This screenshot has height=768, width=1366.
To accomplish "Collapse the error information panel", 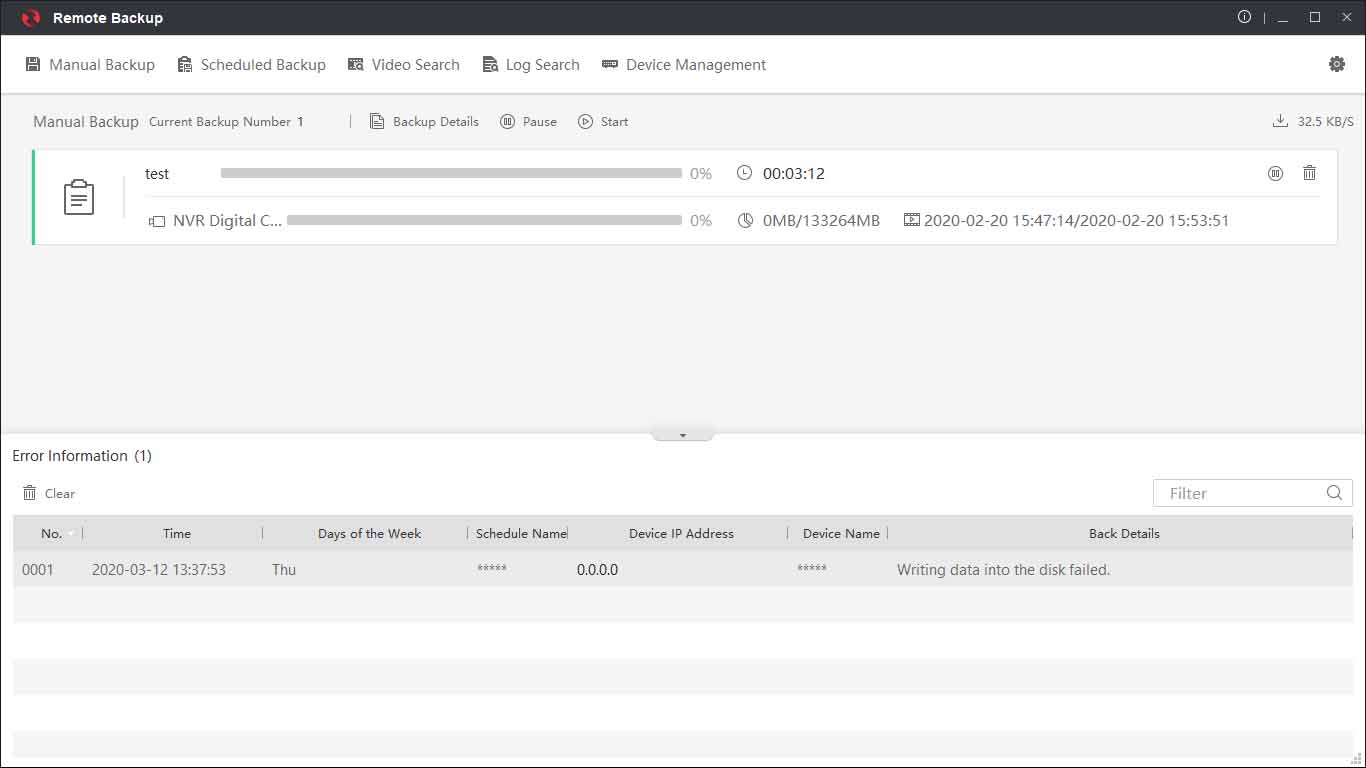I will pyautogui.click(x=682, y=435).
